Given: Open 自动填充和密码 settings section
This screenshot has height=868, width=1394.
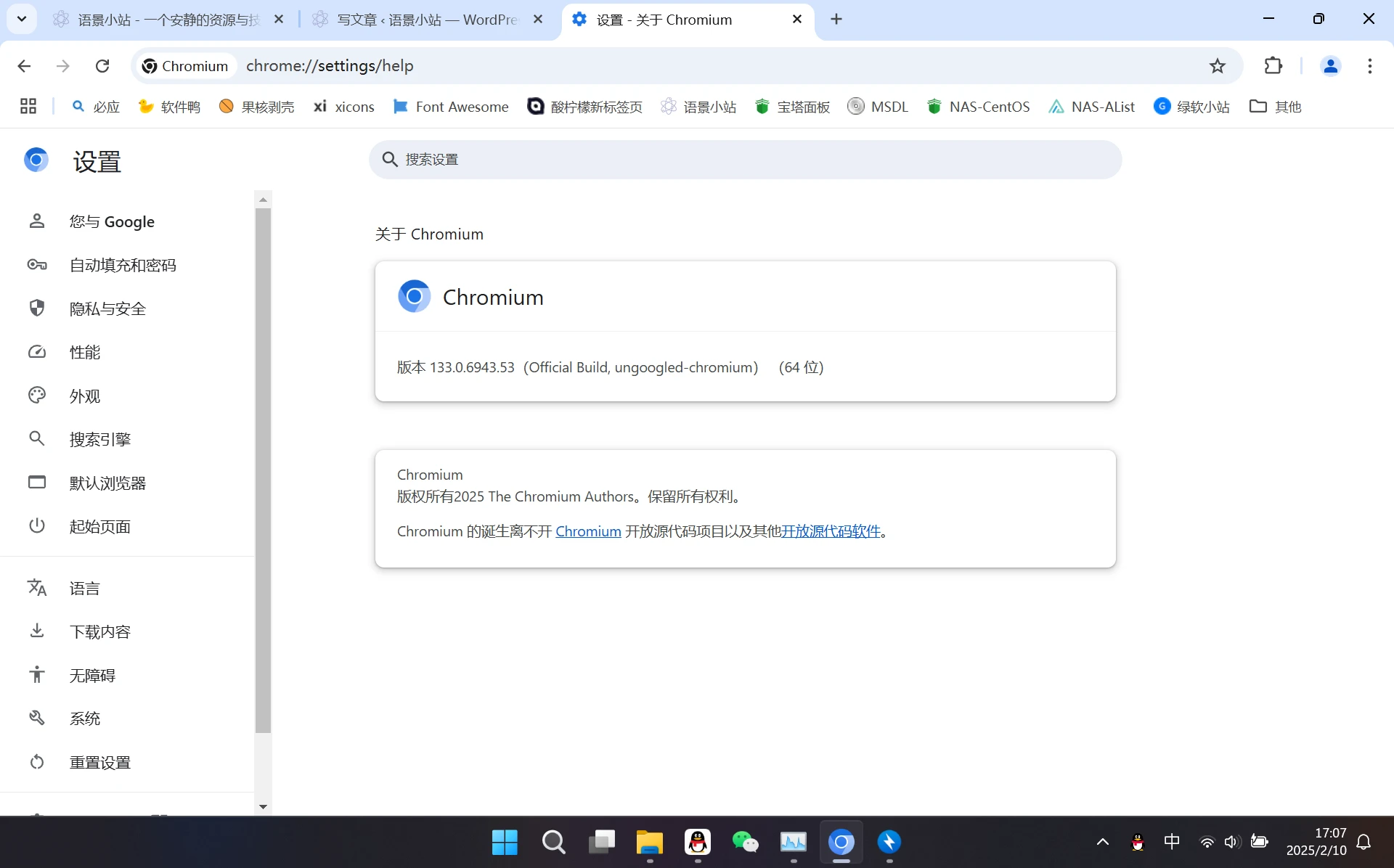Looking at the screenshot, I should coord(127,266).
